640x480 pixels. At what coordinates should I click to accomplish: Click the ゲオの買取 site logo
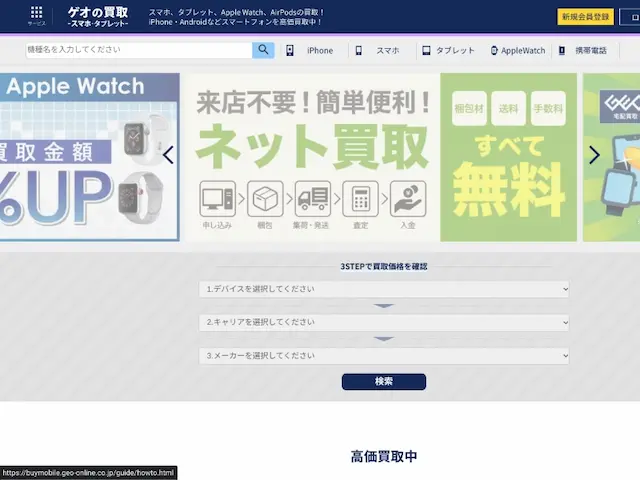click(x=97, y=16)
